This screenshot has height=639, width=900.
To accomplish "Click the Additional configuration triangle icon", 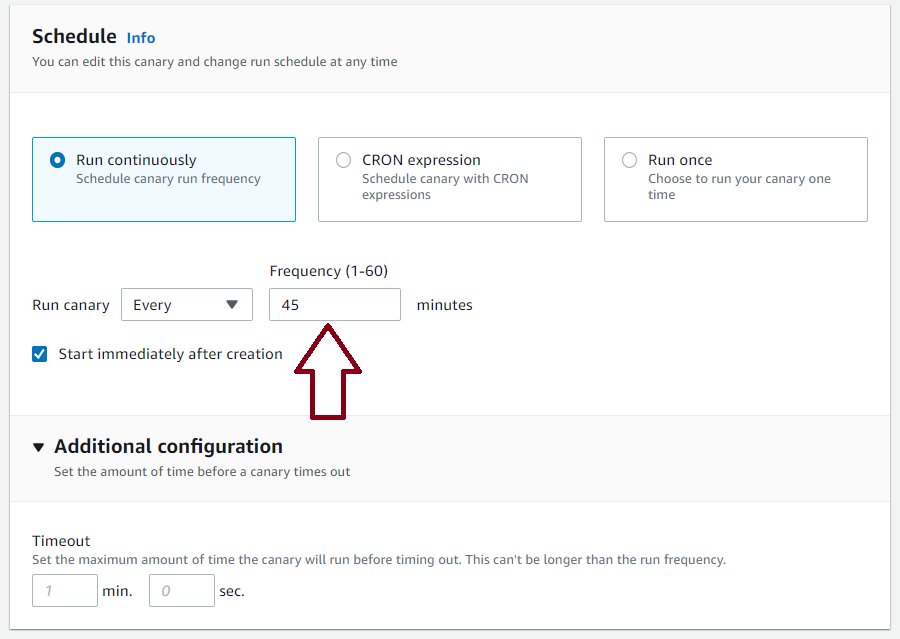I will [x=38, y=447].
